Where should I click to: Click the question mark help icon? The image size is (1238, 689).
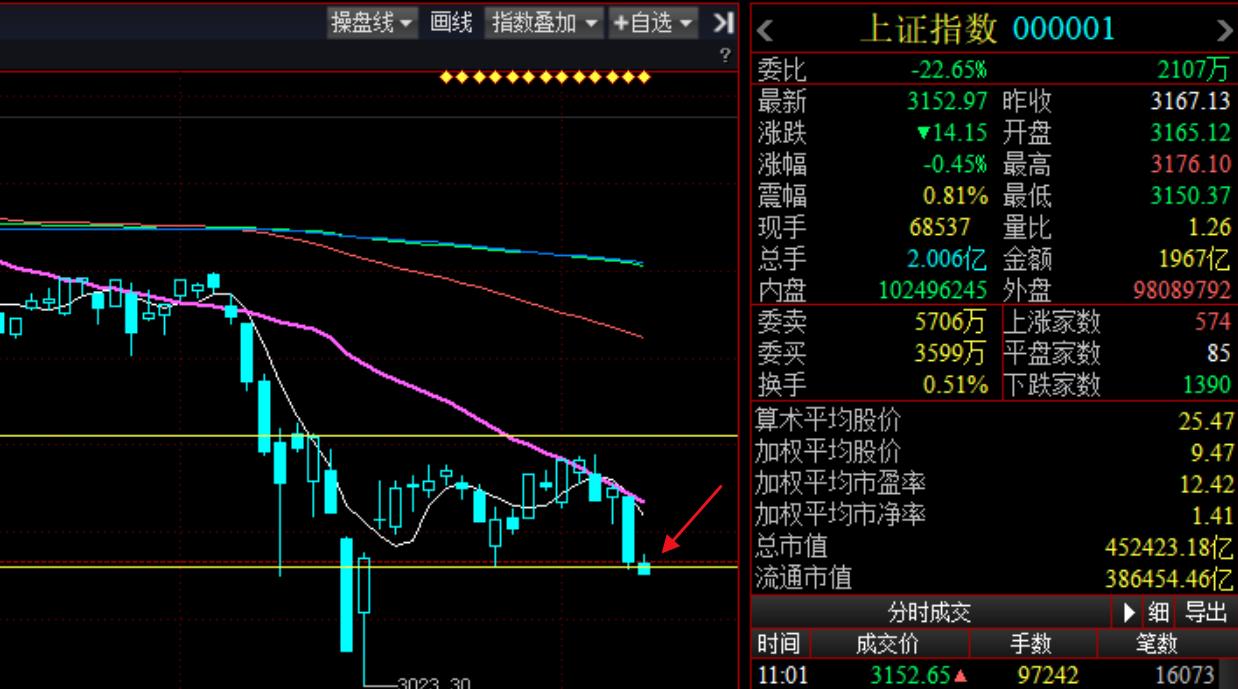(x=725, y=58)
